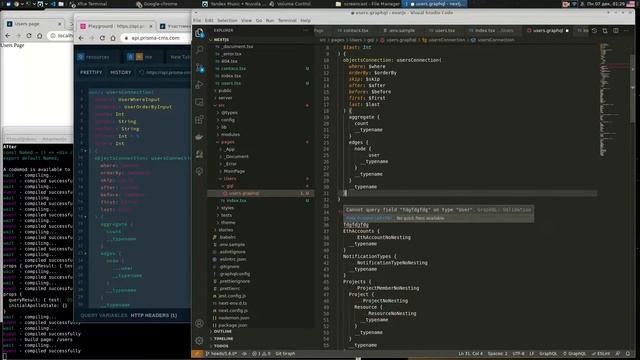Open 404.tsx in the Explorer tree

[x=261, y=61]
